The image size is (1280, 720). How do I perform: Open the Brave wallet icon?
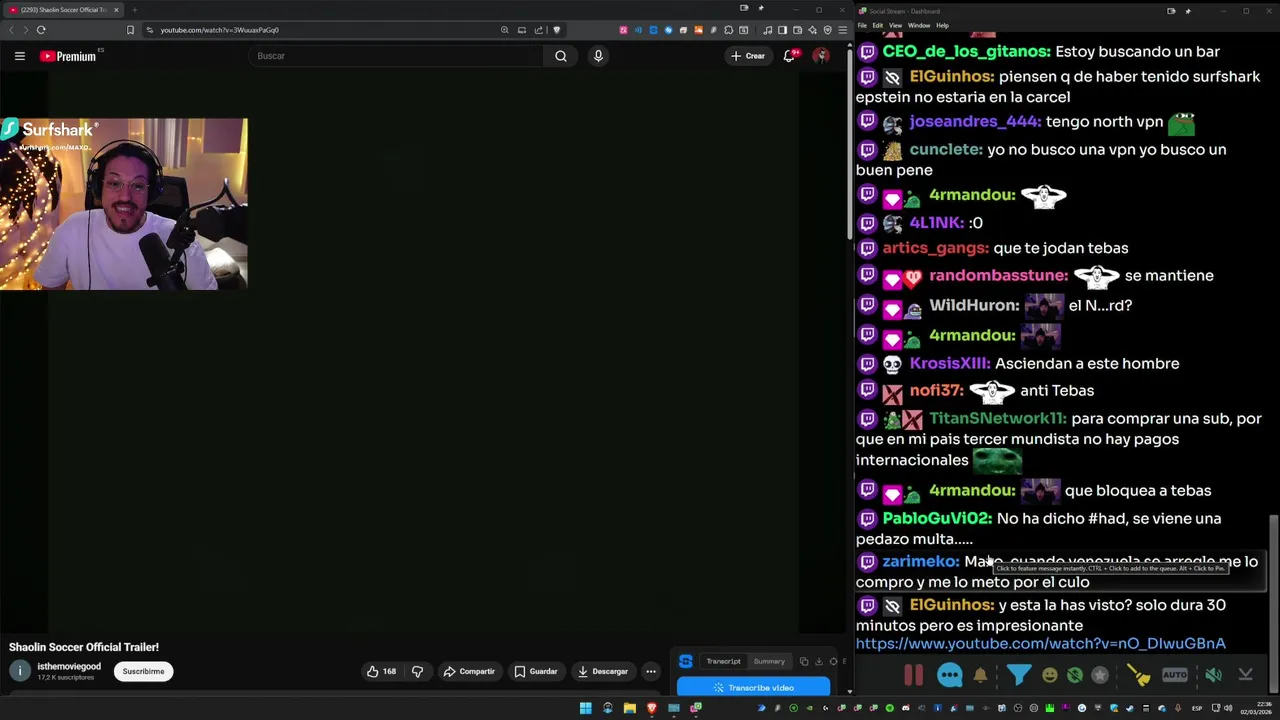coord(798,30)
